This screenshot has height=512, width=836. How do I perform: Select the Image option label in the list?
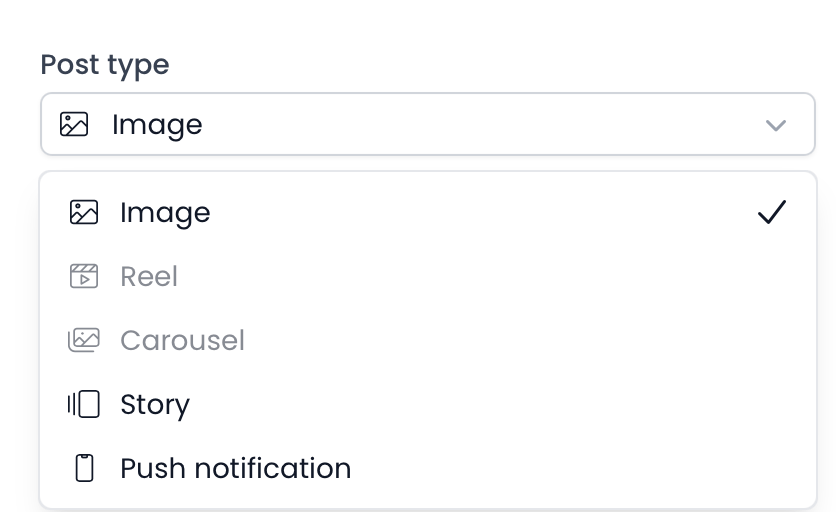click(x=165, y=212)
